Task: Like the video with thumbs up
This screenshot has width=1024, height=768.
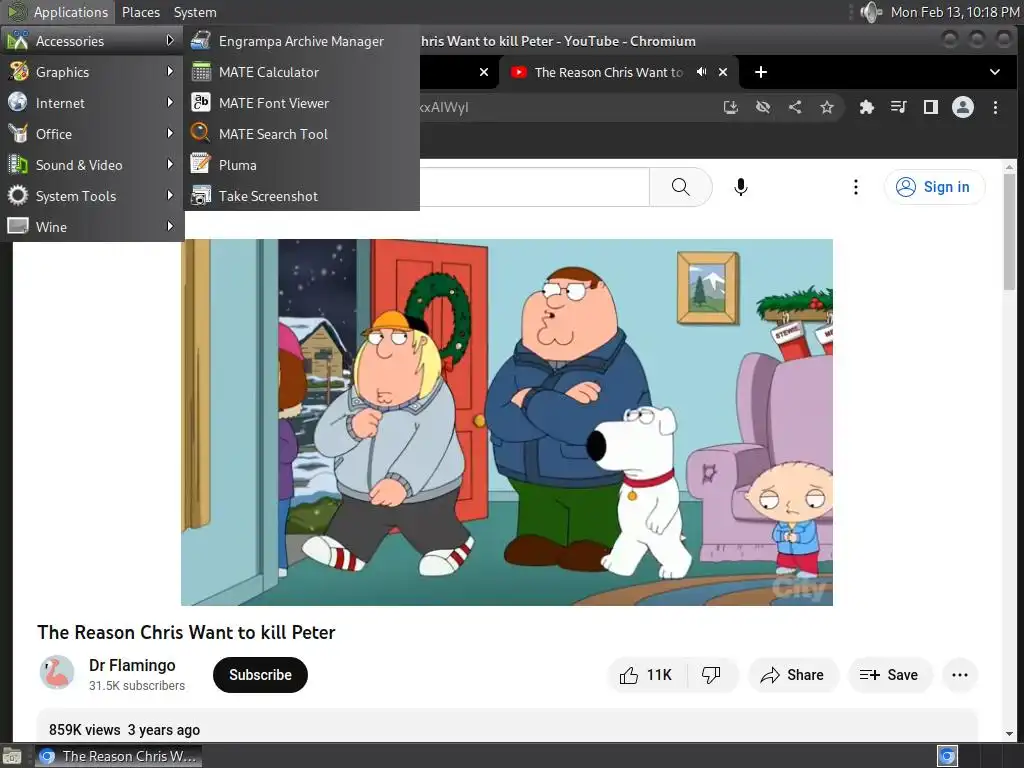Action: [645, 675]
